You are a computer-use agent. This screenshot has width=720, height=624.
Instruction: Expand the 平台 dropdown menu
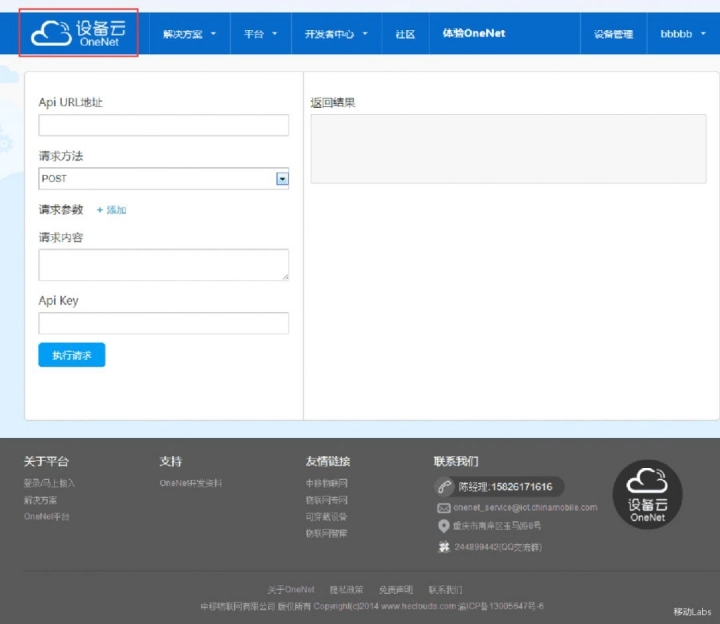click(260, 34)
